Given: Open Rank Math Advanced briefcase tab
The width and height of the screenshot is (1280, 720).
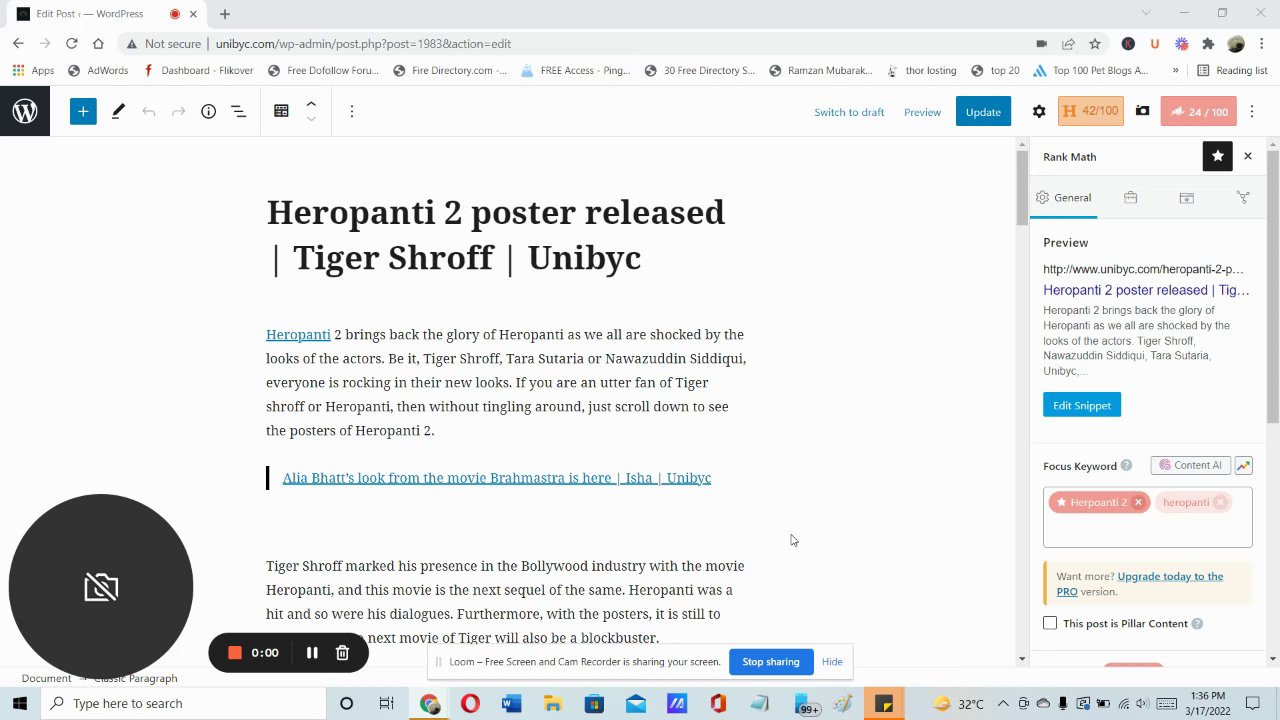Looking at the screenshot, I should tap(1130, 197).
